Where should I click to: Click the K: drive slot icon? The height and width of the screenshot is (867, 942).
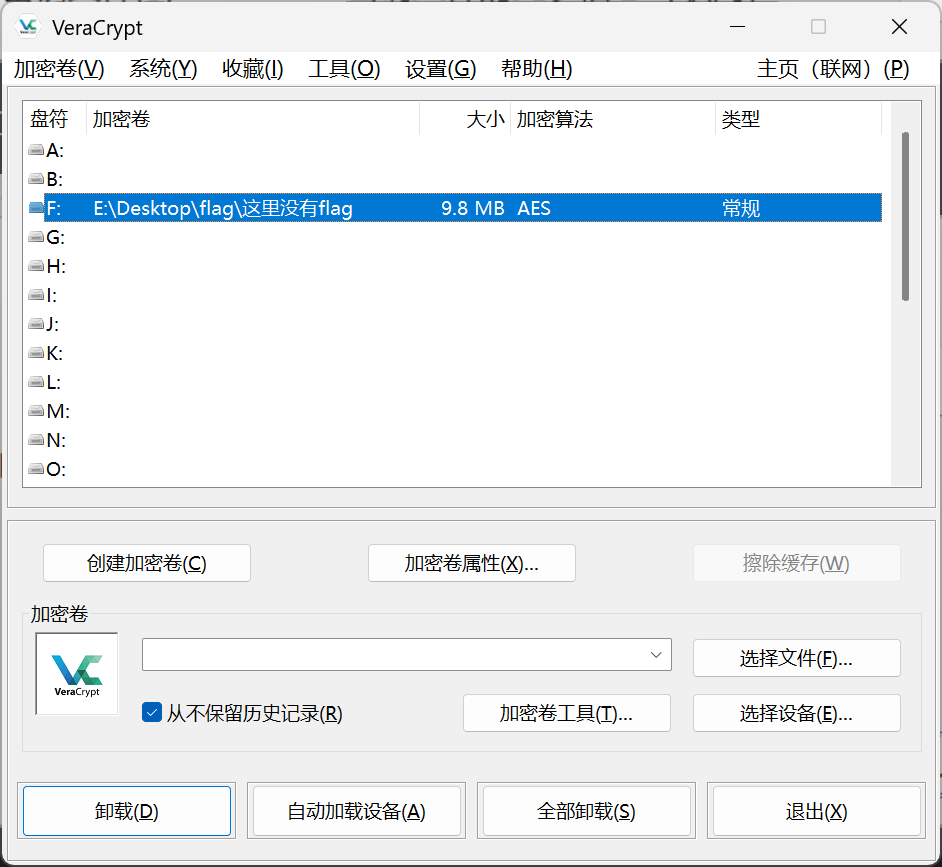(x=37, y=353)
